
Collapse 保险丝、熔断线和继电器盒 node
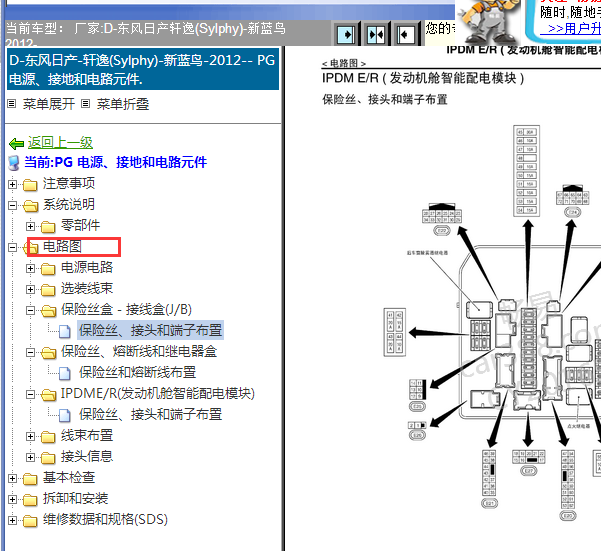tap(30, 353)
